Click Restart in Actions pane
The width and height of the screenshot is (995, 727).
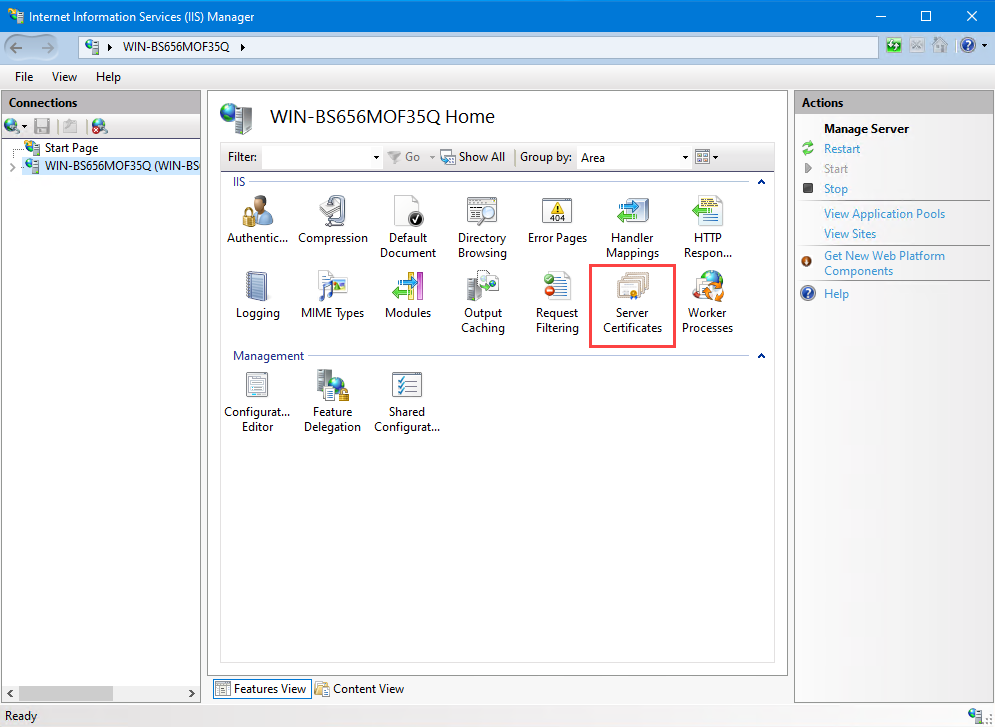pos(841,149)
